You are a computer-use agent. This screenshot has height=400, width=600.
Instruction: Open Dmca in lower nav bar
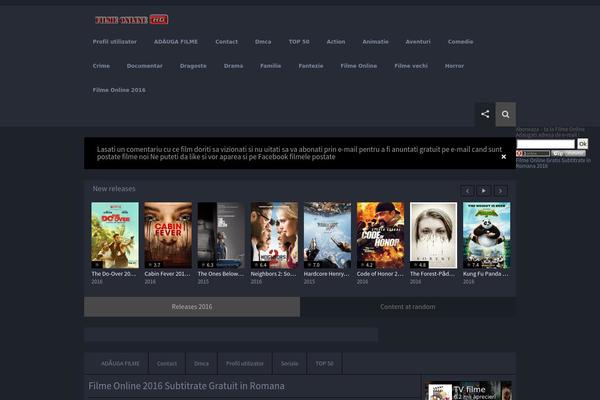[x=201, y=363]
